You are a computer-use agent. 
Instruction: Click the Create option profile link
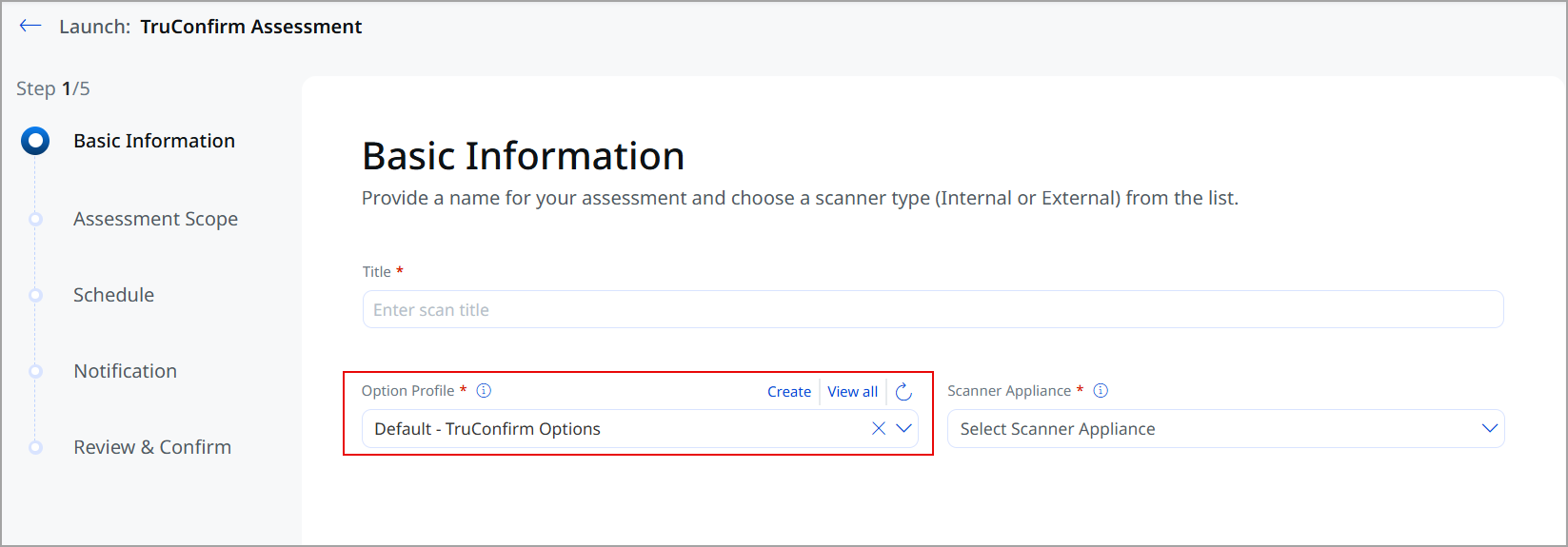pyautogui.click(x=789, y=391)
